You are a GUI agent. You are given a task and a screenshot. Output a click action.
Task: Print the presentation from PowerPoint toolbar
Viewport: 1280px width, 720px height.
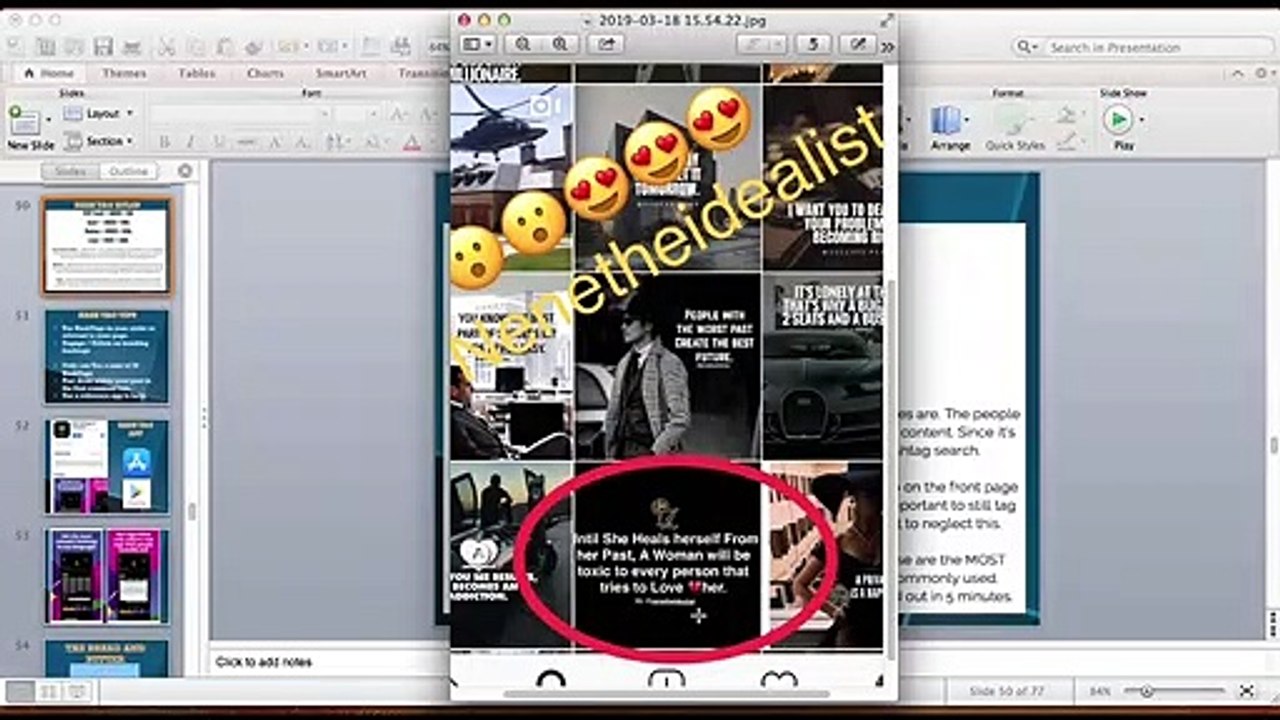point(131,47)
